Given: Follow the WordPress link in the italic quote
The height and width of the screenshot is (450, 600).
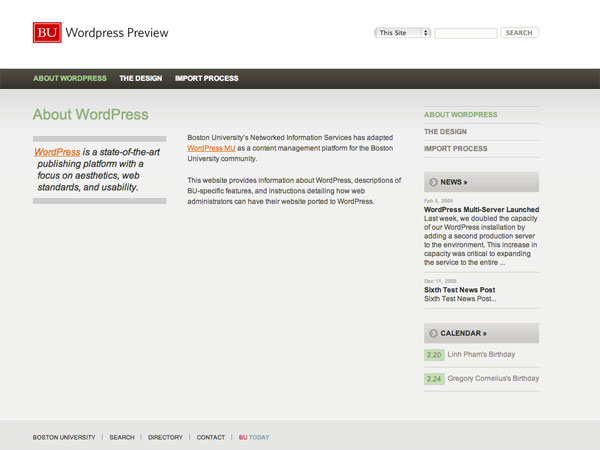Looking at the screenshot, I should coord(57,152).
